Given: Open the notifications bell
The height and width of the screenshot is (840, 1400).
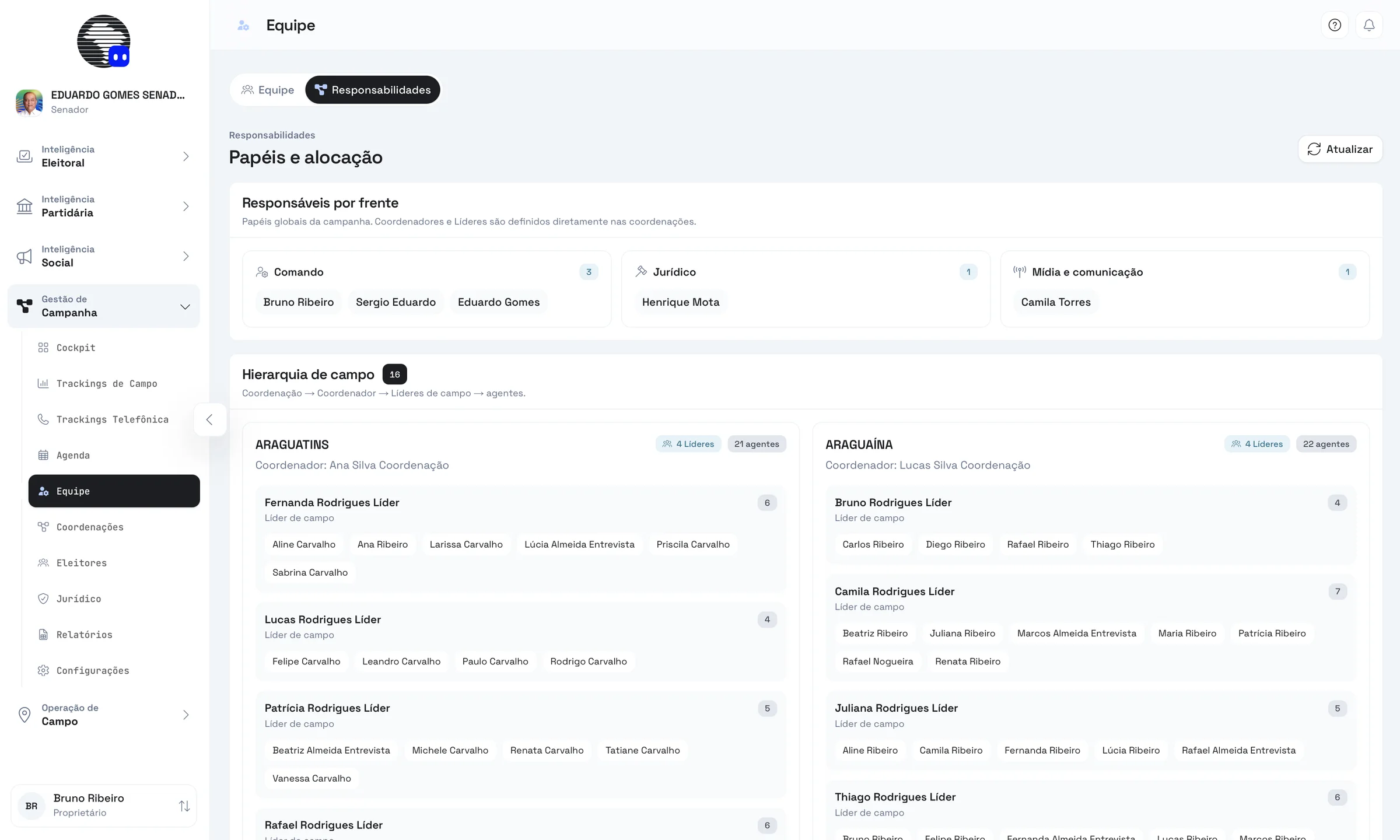Looking at the screenshot, I should click(1369, 25).
